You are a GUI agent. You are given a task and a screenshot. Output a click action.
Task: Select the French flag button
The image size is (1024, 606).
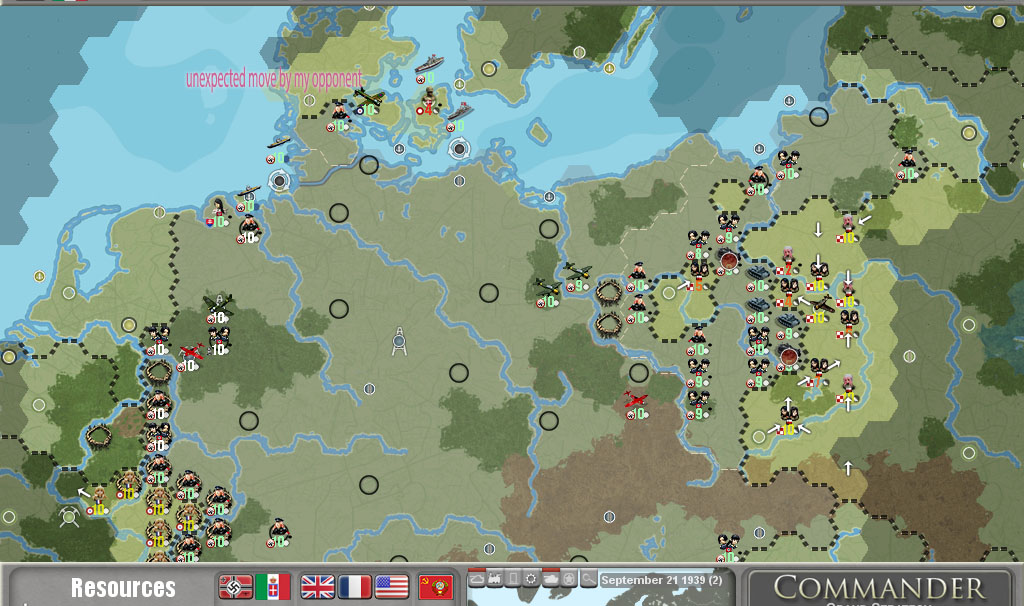(x=355, y=587)
